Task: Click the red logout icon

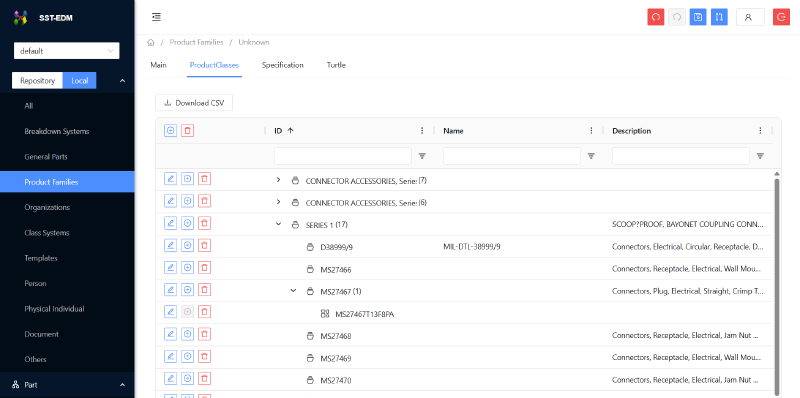Action: [781, 17]
